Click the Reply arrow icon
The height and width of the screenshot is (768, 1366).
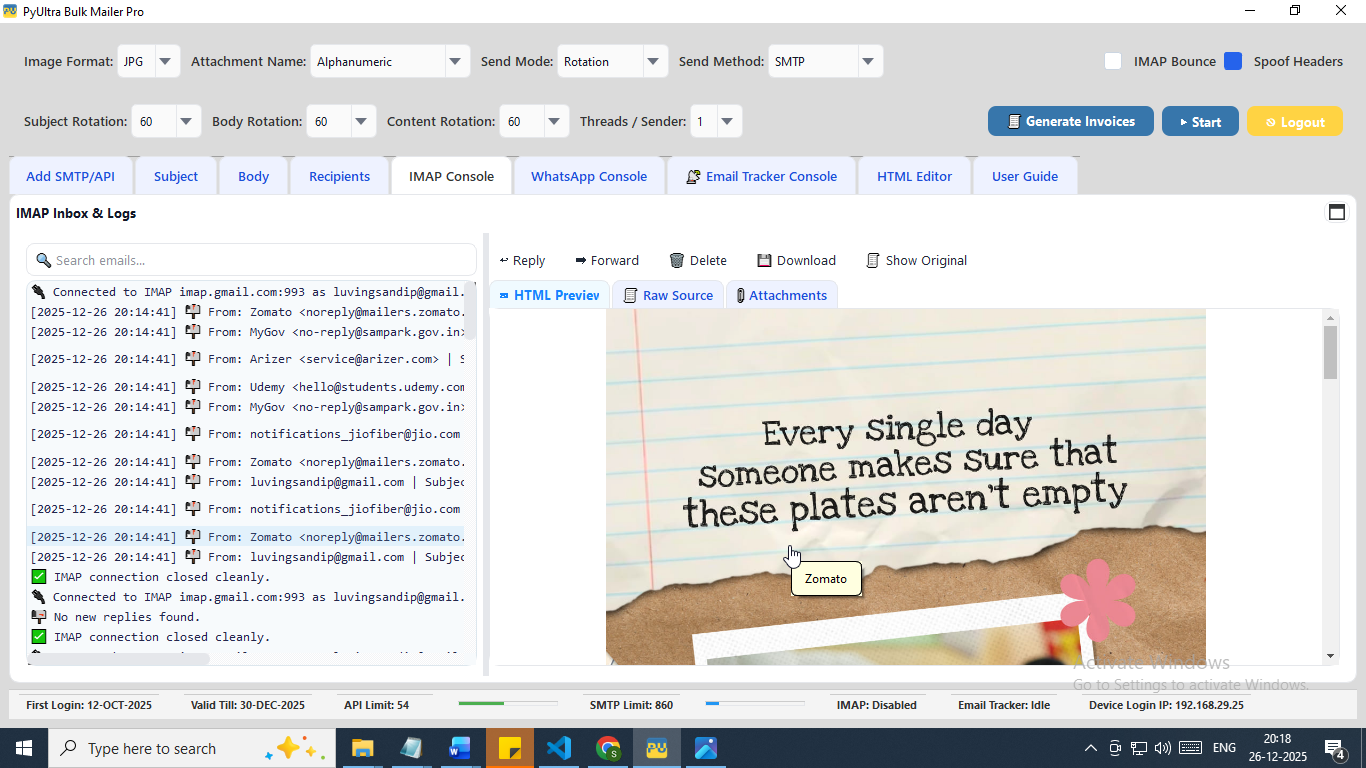504,260
